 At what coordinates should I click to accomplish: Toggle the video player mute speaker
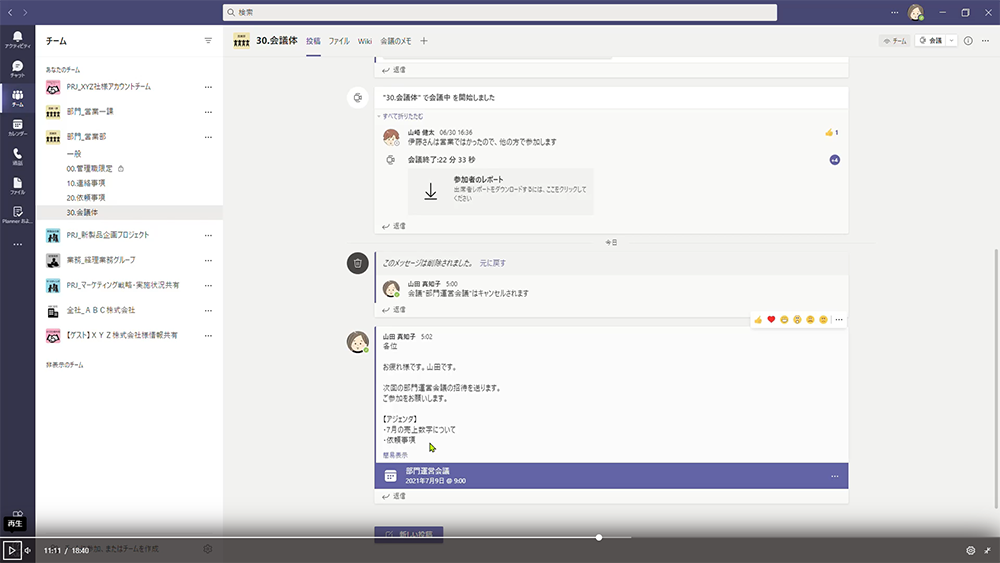pos(28,550)
